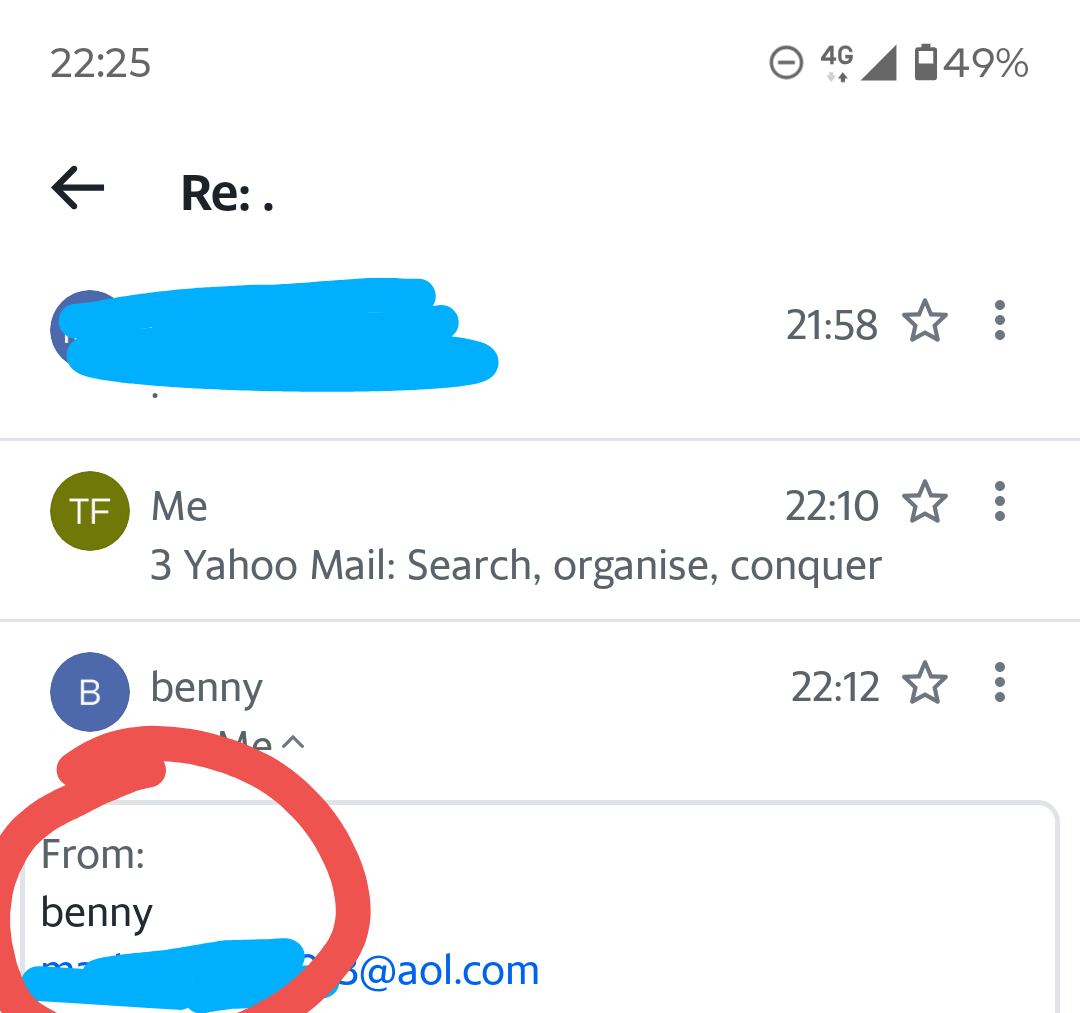Open more options for the 21:58 message
The image size is (1080, 1013).
[x=999, y=322]
